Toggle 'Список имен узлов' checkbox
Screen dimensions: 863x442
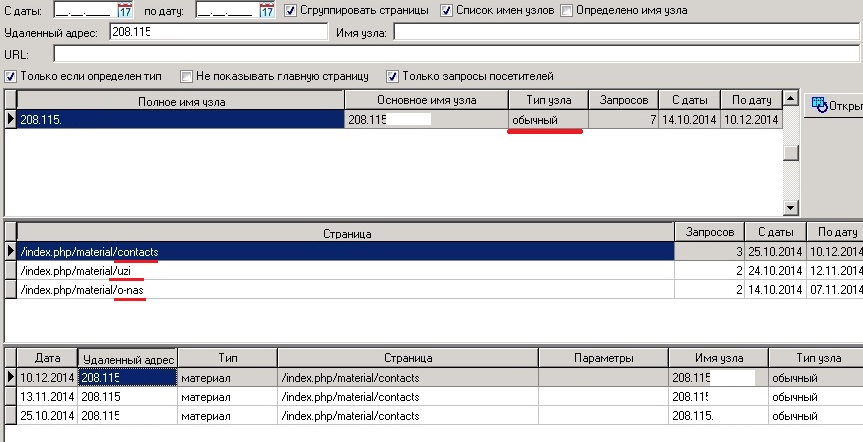click(x=446, y=10)
